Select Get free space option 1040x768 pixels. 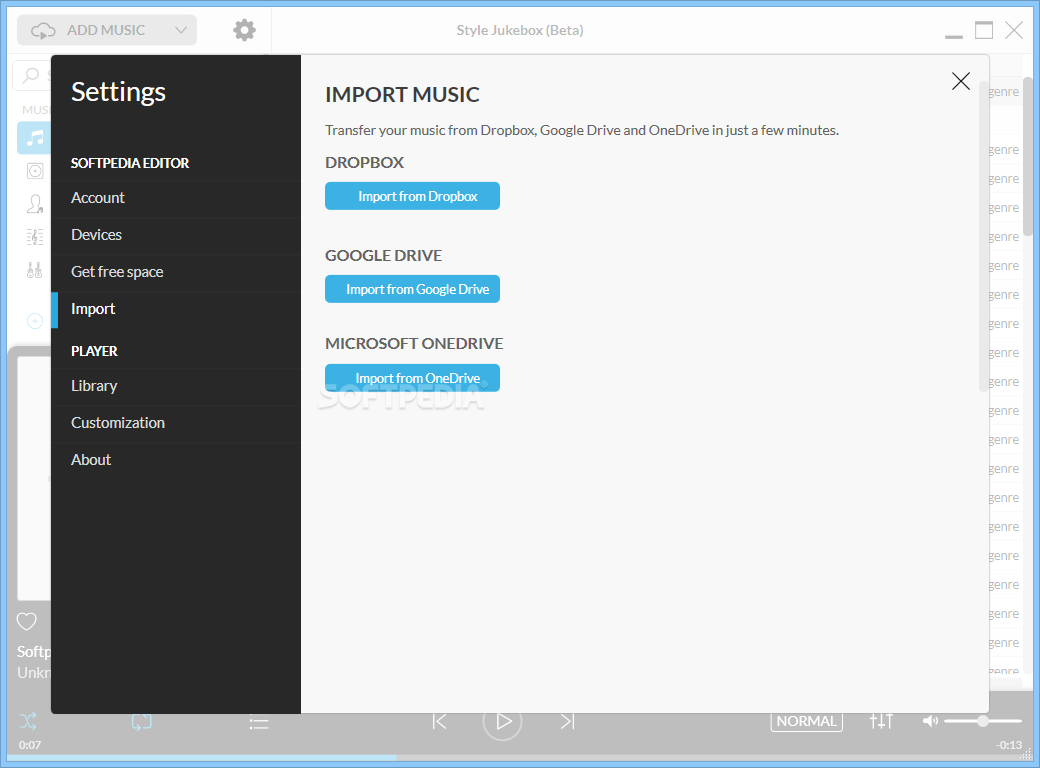coord(176,272)
